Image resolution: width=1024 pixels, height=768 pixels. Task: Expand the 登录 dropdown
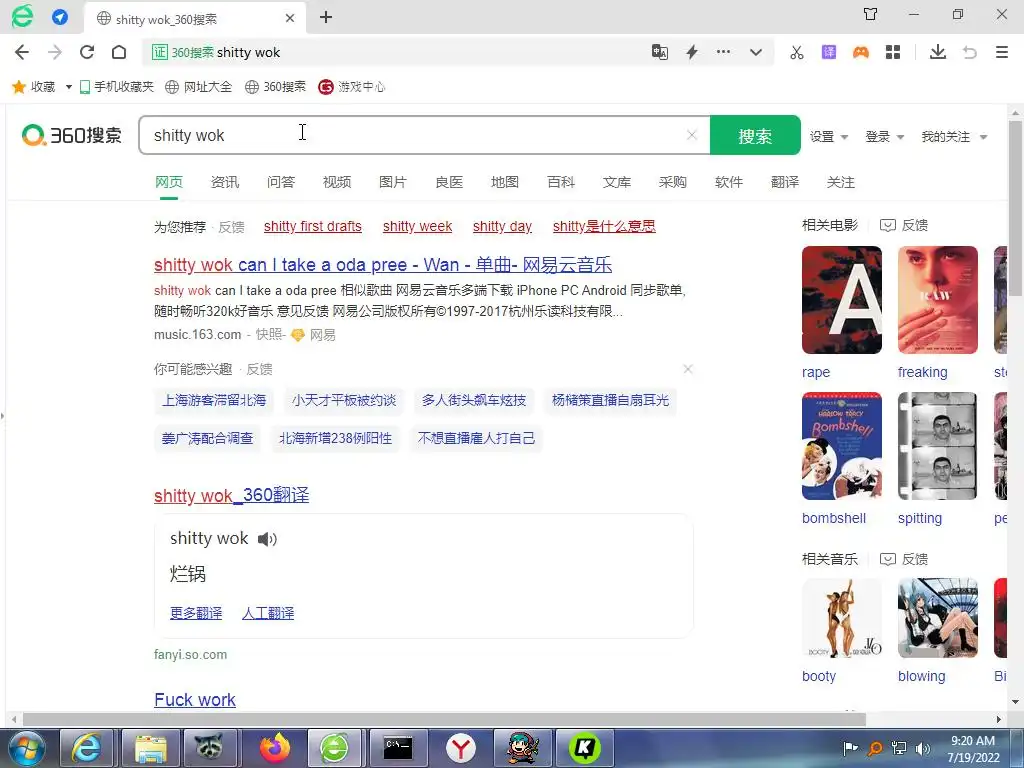coord(884,136)
